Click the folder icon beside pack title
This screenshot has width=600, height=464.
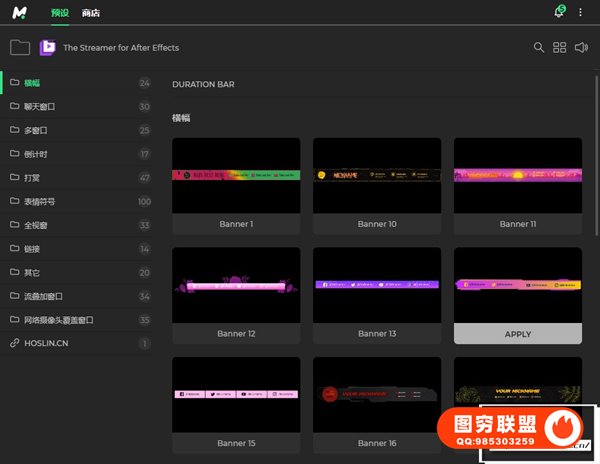tap(19, 47)
